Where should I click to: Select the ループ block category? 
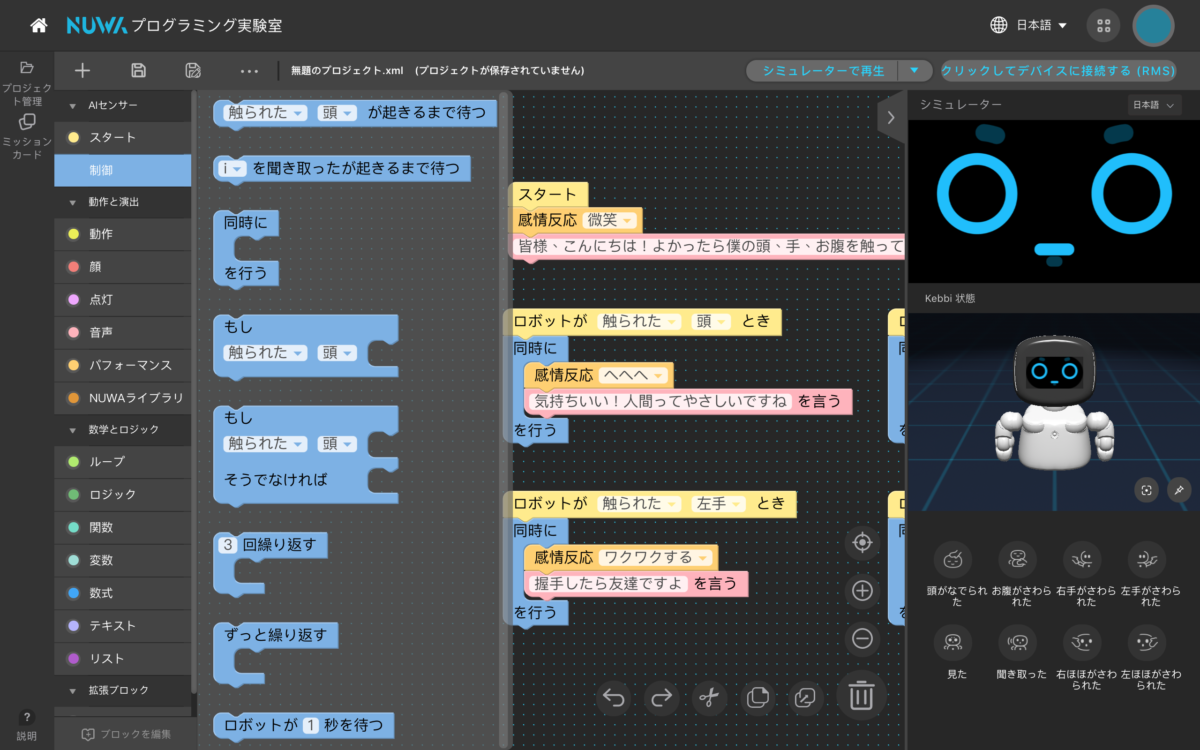(x=107, y=462)
